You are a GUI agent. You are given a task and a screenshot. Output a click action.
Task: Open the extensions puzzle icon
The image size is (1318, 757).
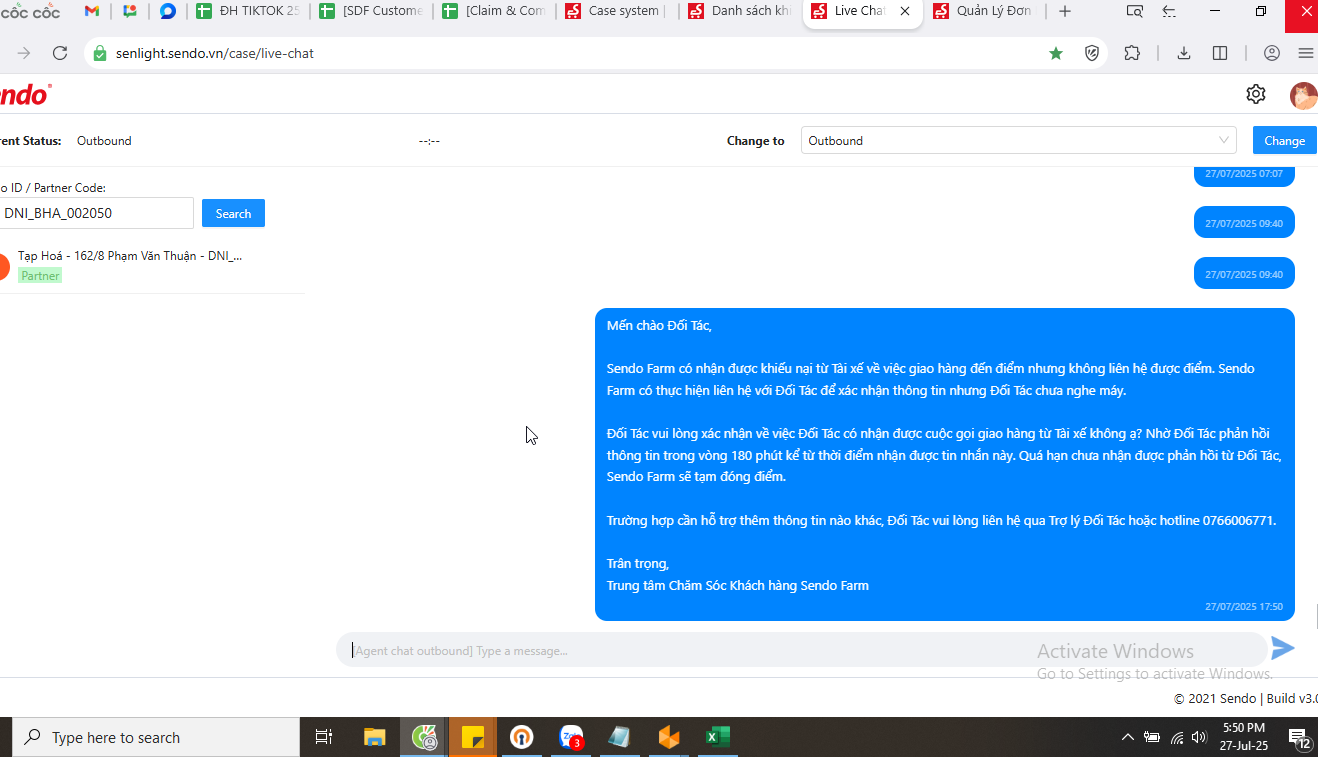point(1132,53)
